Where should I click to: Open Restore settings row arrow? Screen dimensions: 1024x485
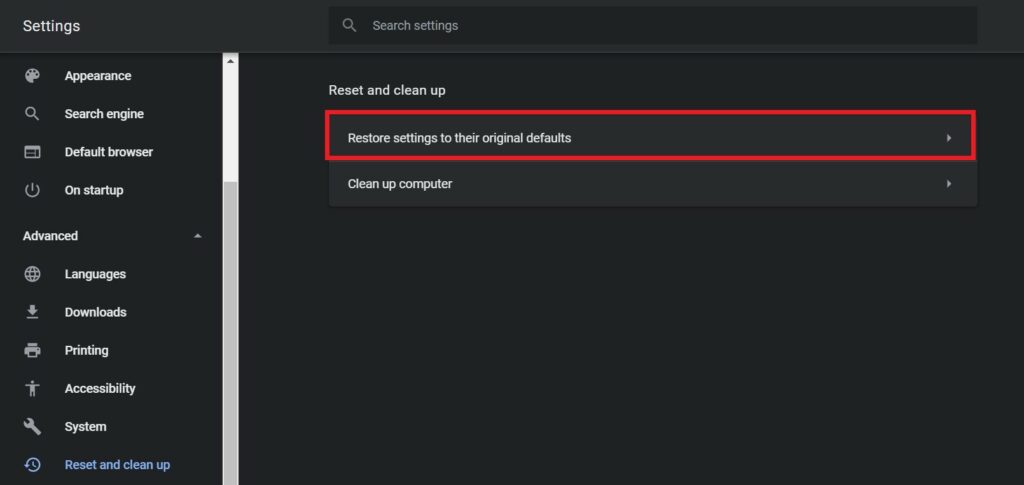pyautogui.click(x=949, y=138)
